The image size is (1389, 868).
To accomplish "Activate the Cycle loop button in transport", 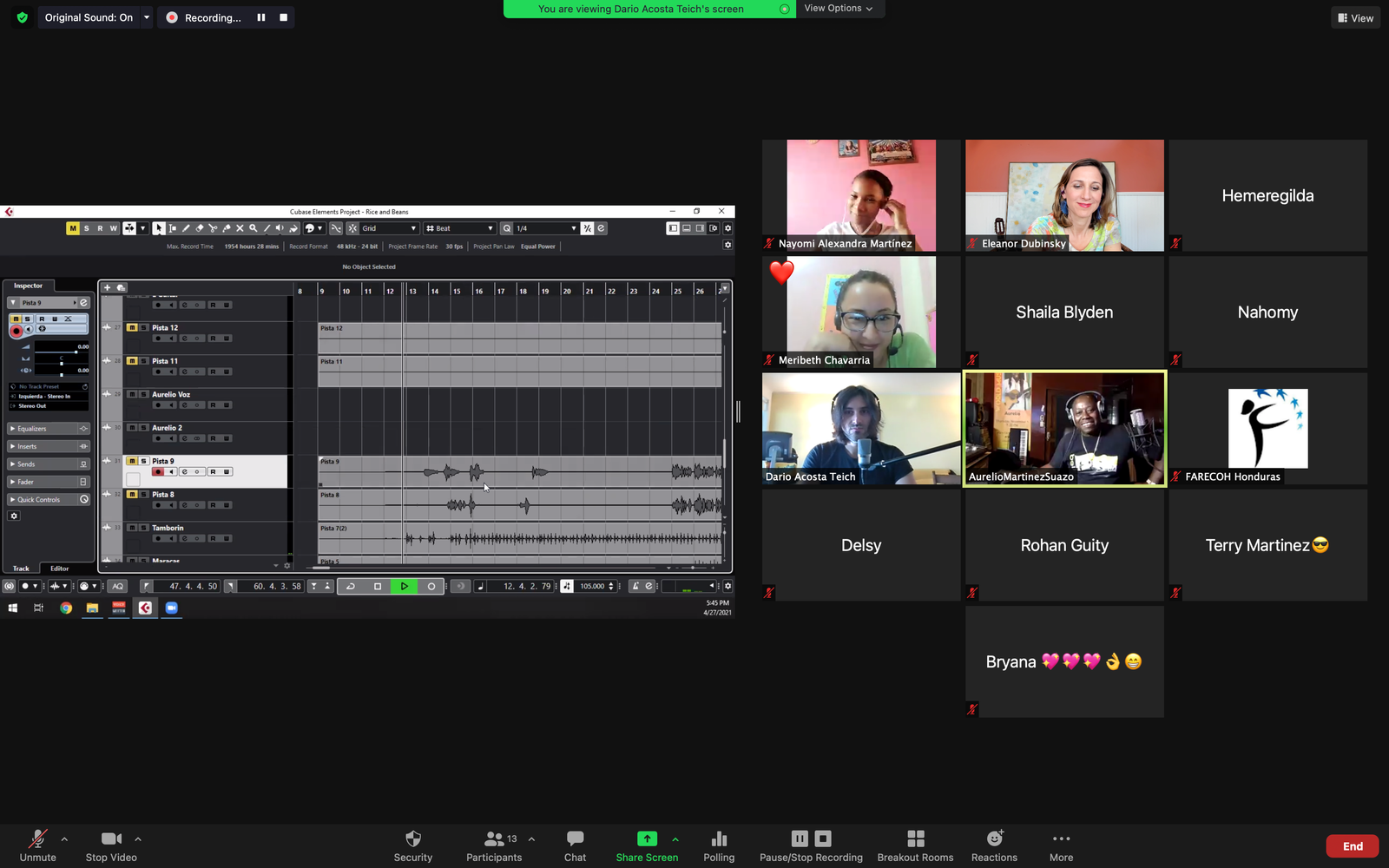I will 351,587.
